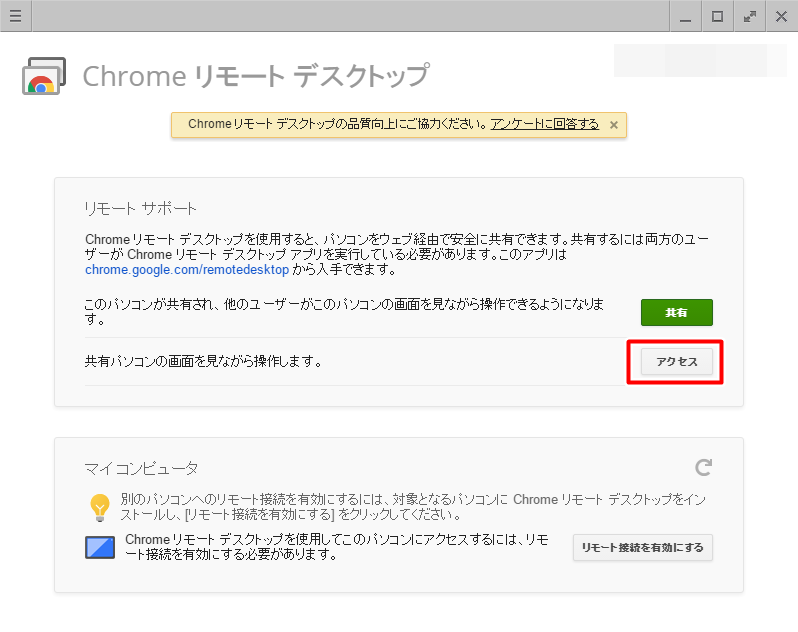Screen dimensions: 798x632
Task: Close the Remote Desktop app window
Action: pos(782,16)
